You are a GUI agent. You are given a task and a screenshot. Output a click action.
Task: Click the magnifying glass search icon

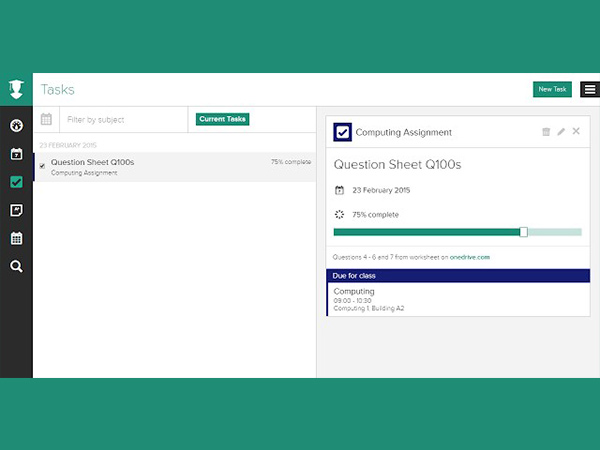(16, 266)
